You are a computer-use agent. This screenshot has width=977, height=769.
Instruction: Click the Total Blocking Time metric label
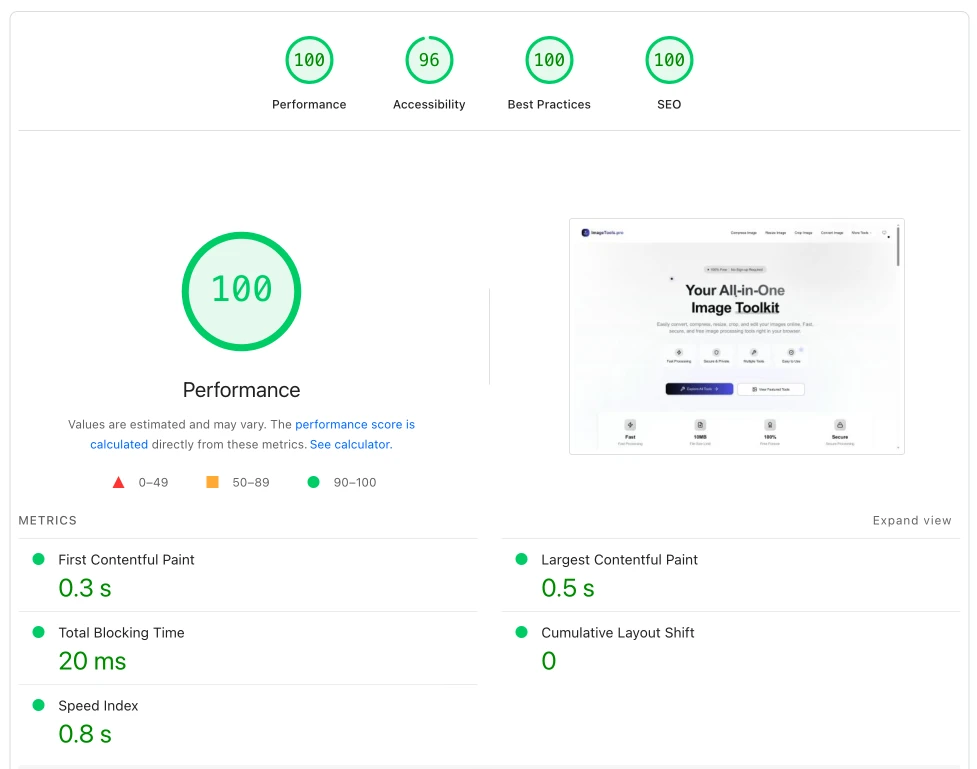tap(122, 633)
